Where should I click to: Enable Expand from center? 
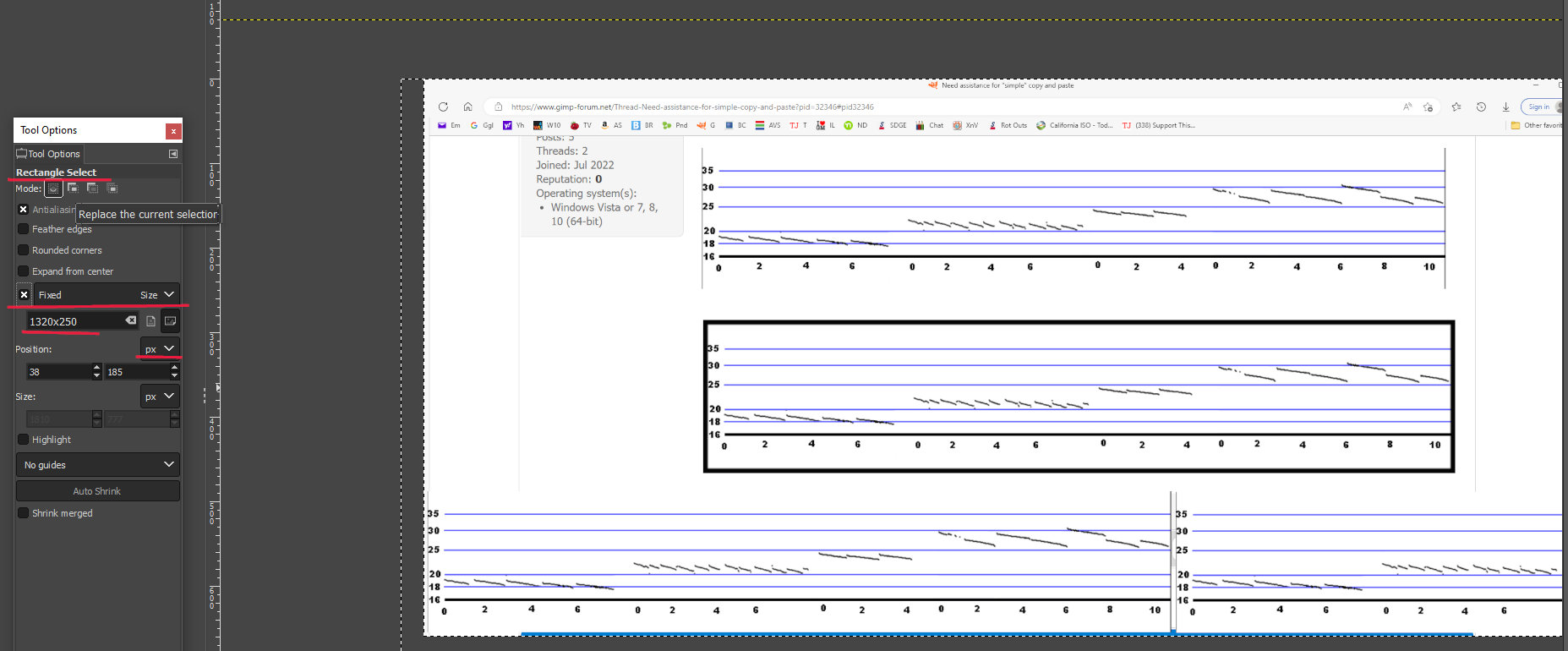[24, 271]
